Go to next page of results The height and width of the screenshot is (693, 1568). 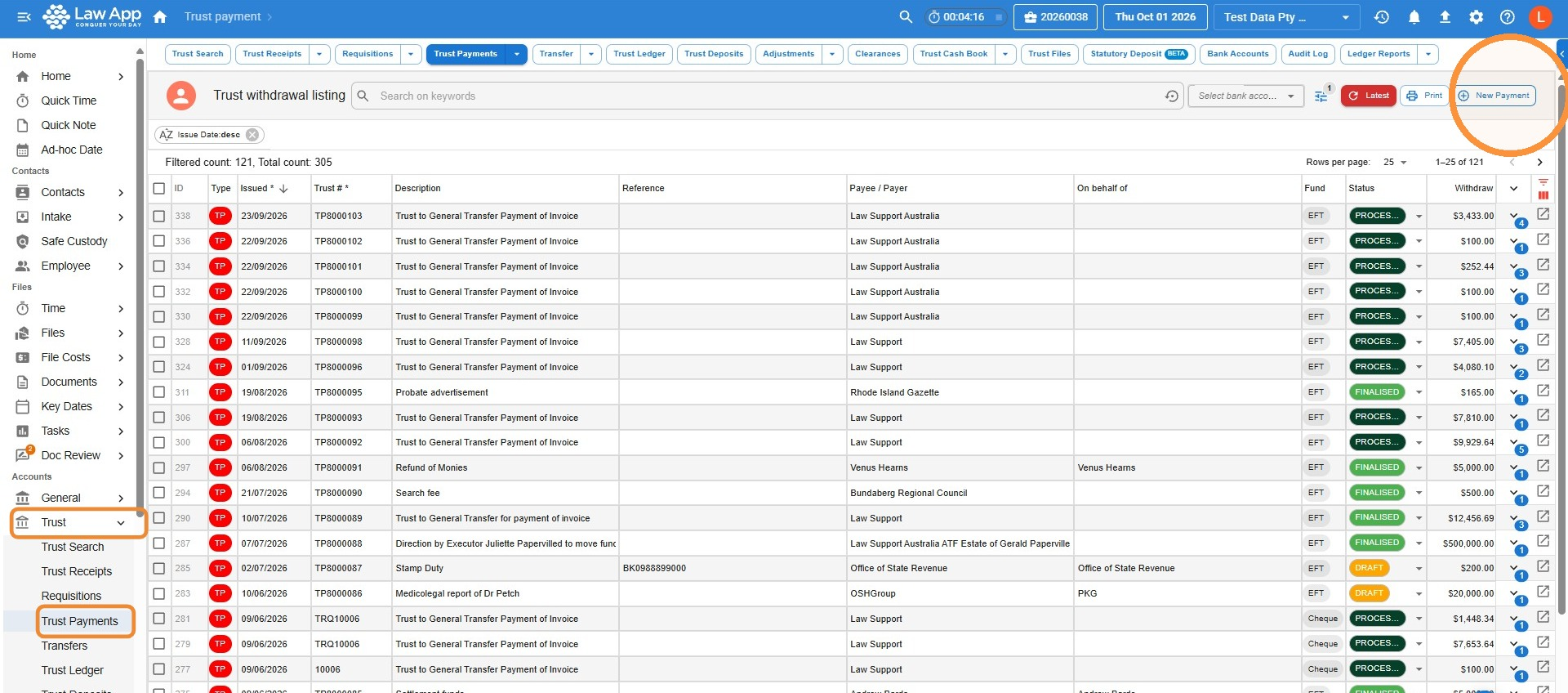(x=1539, y=162)
